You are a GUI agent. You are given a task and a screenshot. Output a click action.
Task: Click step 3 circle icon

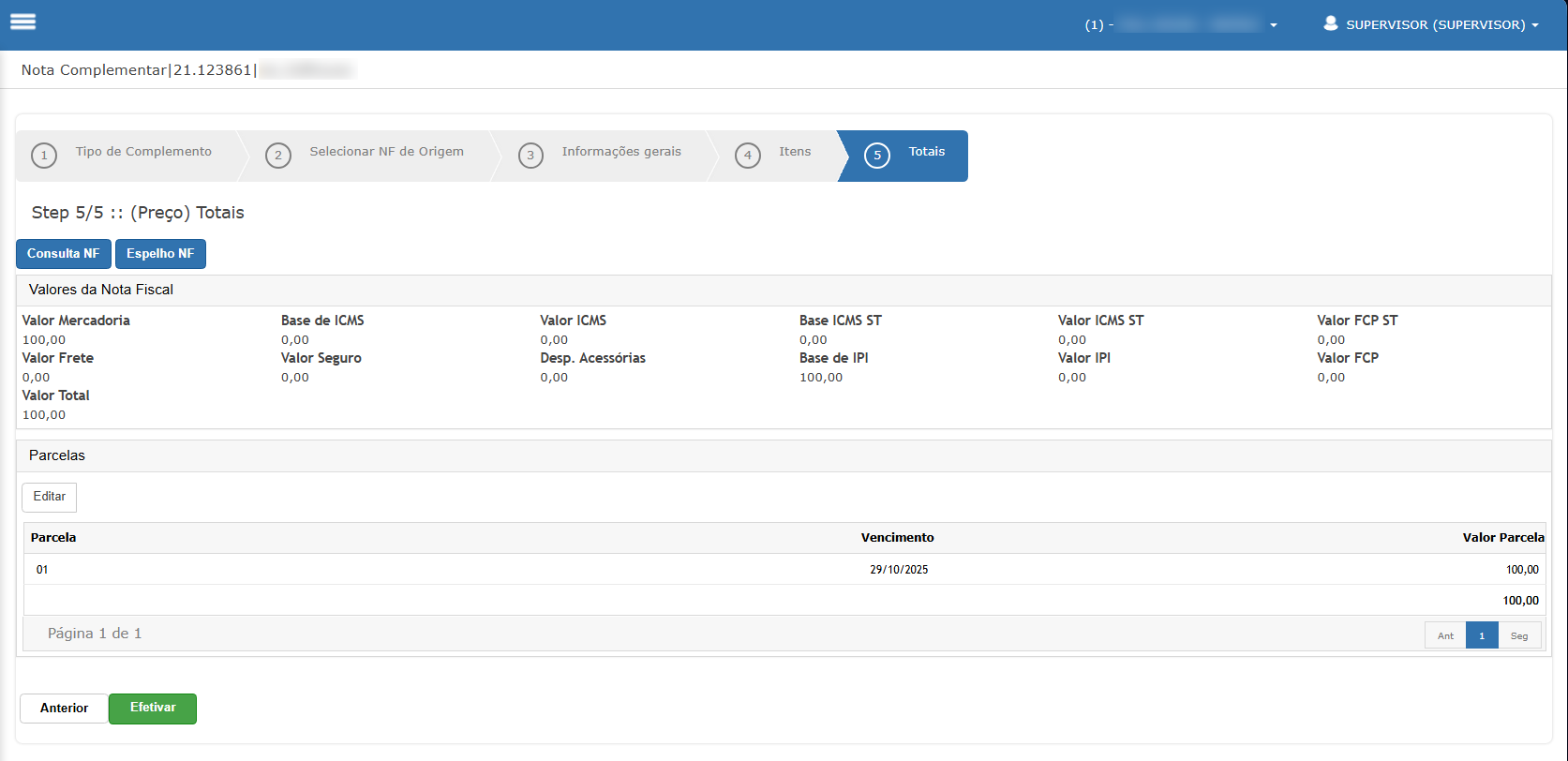click(x=530, y=156)
